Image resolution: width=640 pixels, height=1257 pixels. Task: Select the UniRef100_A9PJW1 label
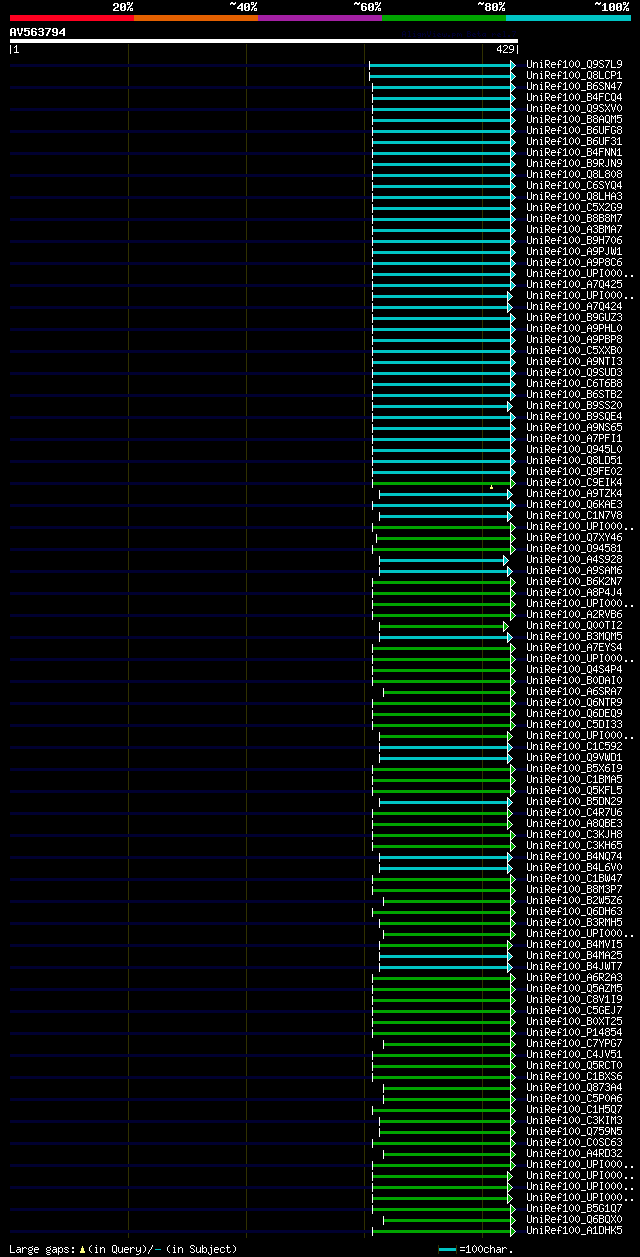tap(574, 251)
